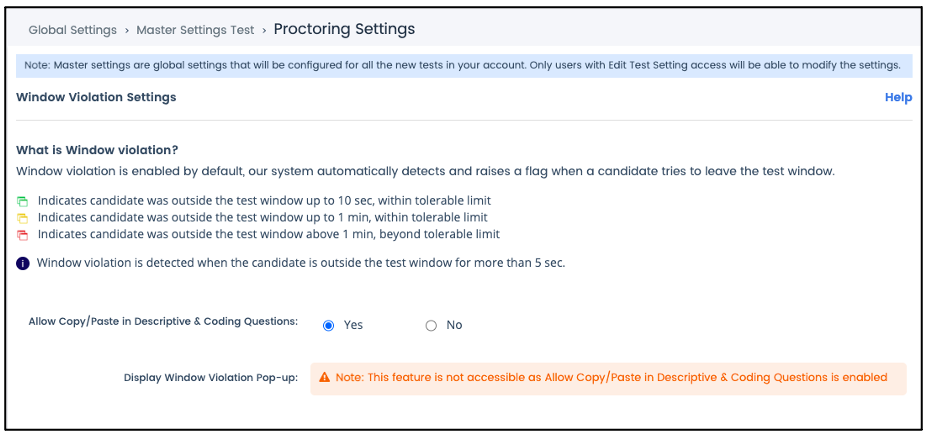The width and height of the screenshot is (930, 437).
Task: Click the green window violation icon
Action: [x=23, y=201]
